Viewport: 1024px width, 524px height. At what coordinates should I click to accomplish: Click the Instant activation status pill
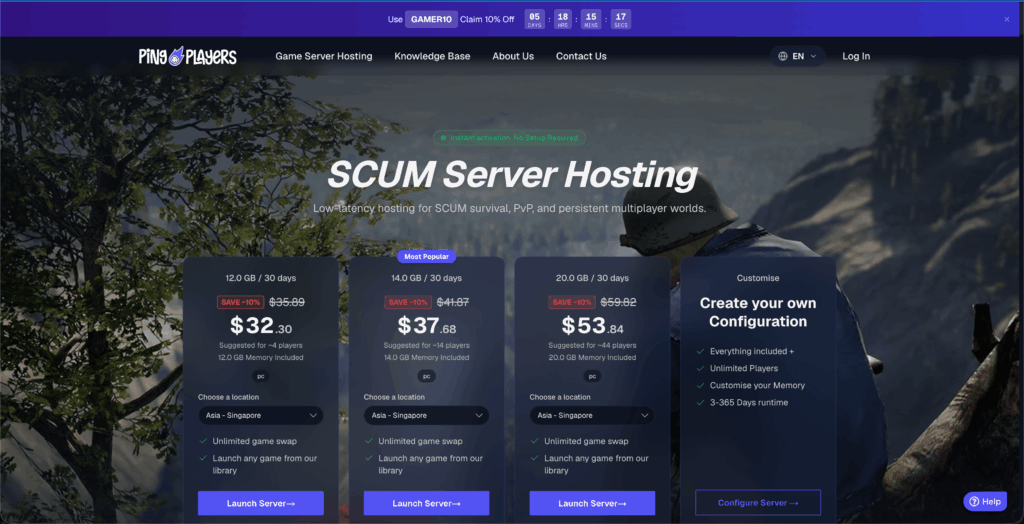point(509,138)
